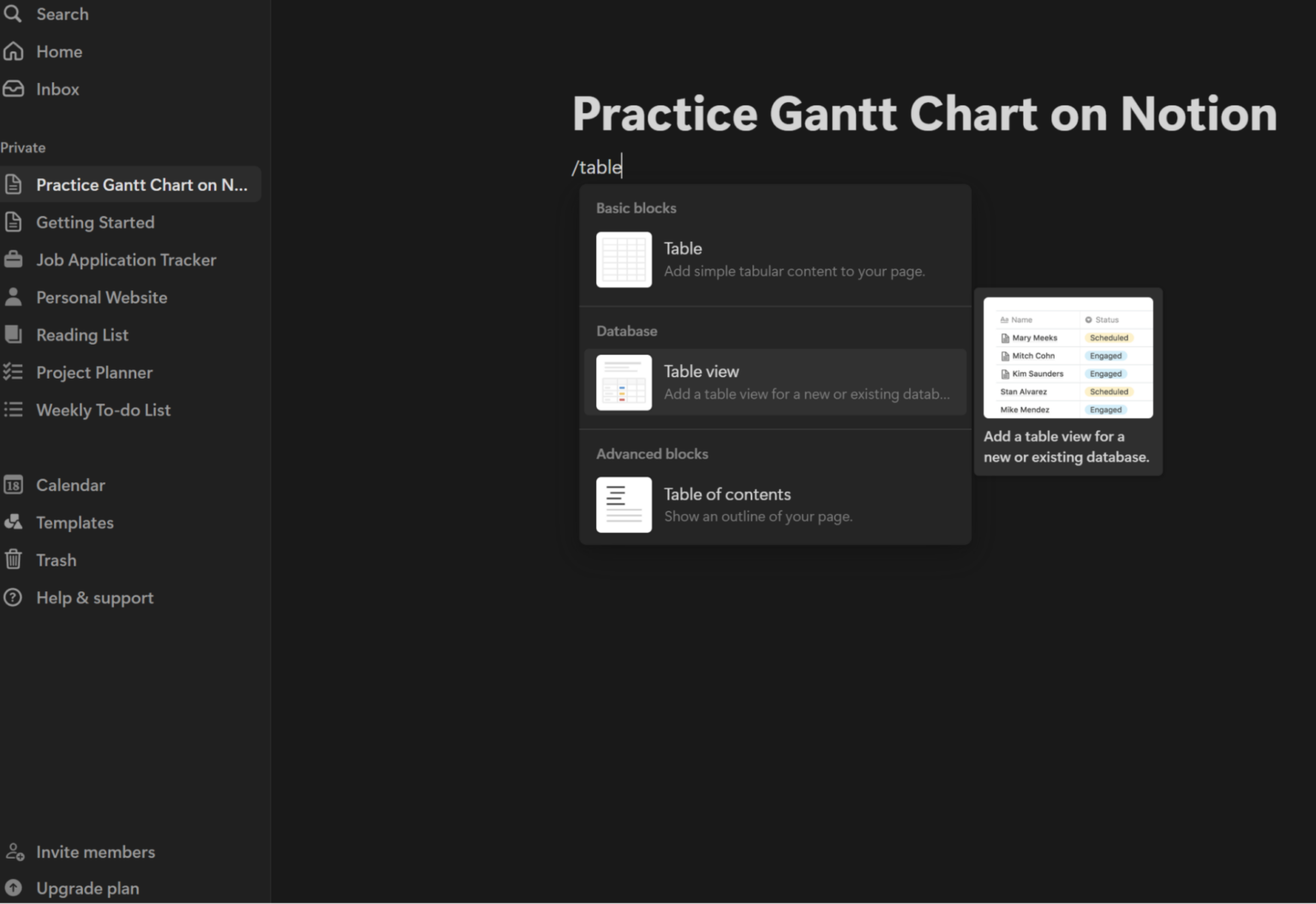Click the Help & support question mark icon
Viewport: 1316px width, 904px height.
point(14,597)
